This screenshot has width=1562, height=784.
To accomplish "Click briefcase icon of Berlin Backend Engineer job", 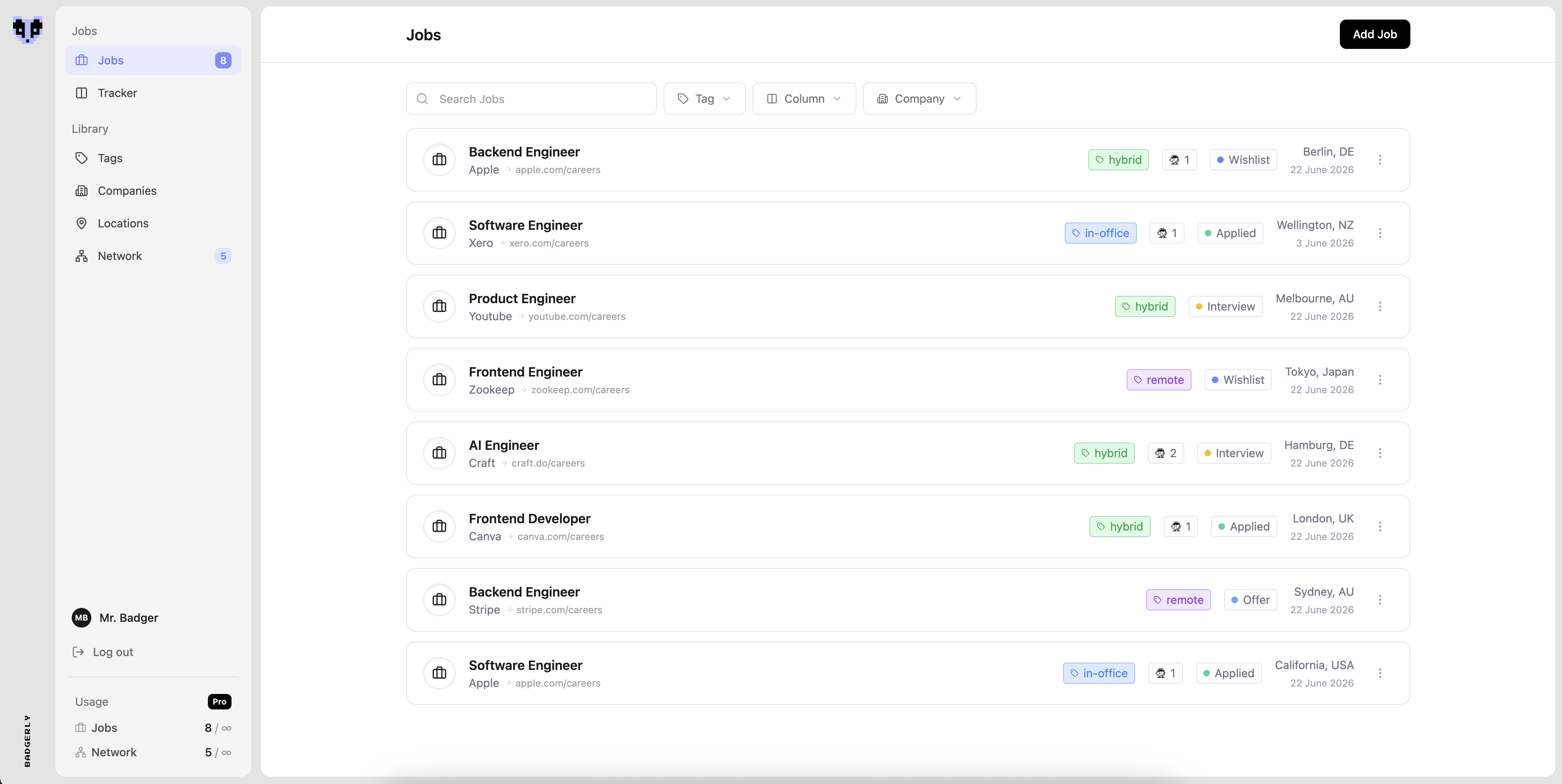I will 439,160.
